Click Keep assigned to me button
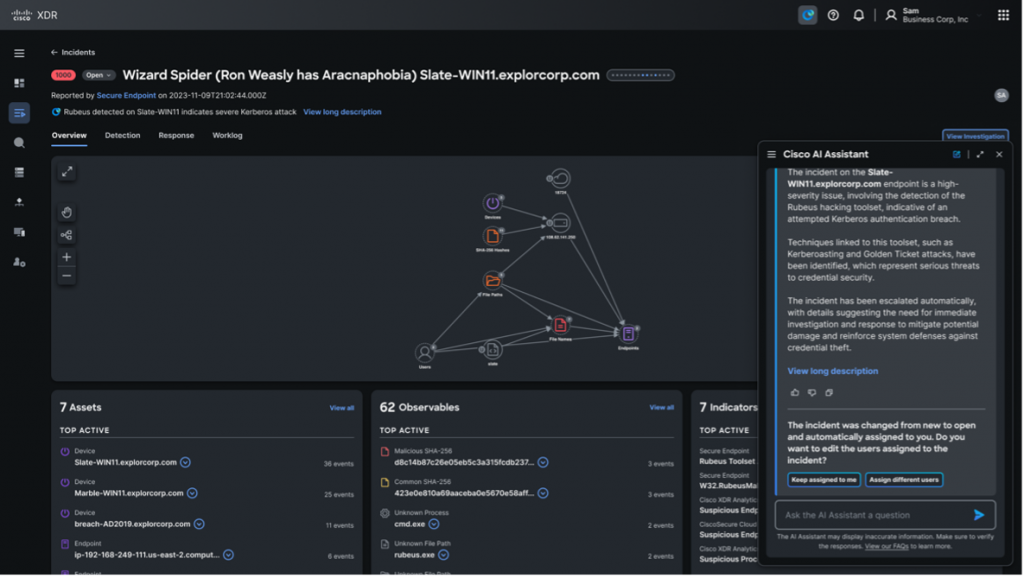Screen dimensions: 1024x578 824,480
